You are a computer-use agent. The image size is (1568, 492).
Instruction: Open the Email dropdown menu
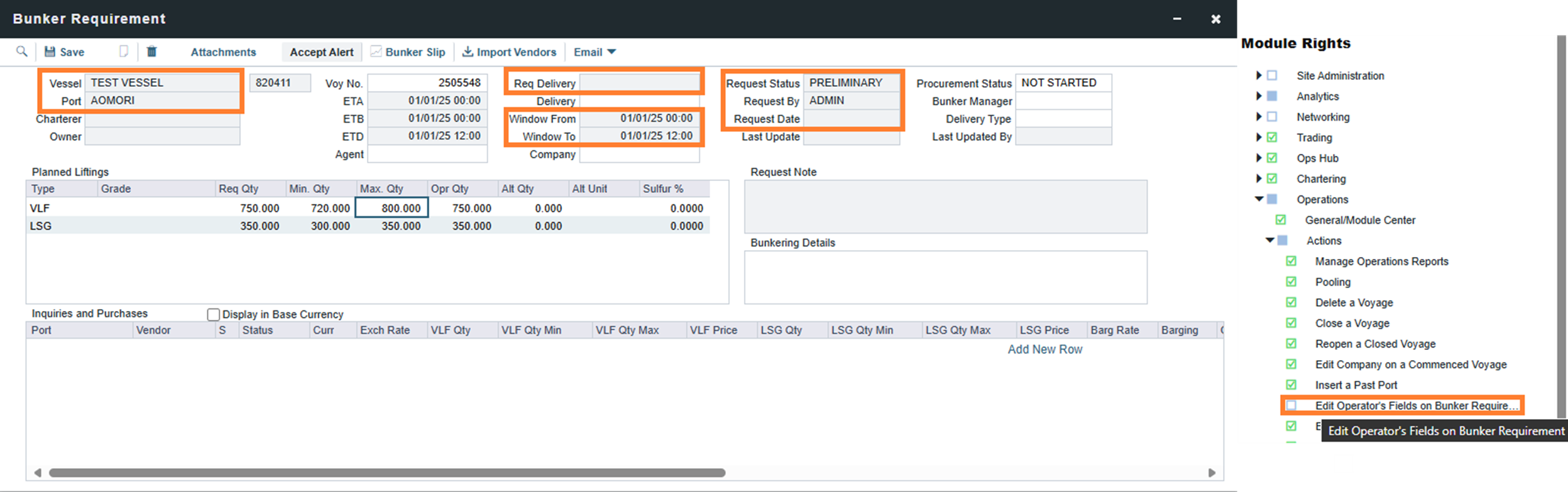594,52
